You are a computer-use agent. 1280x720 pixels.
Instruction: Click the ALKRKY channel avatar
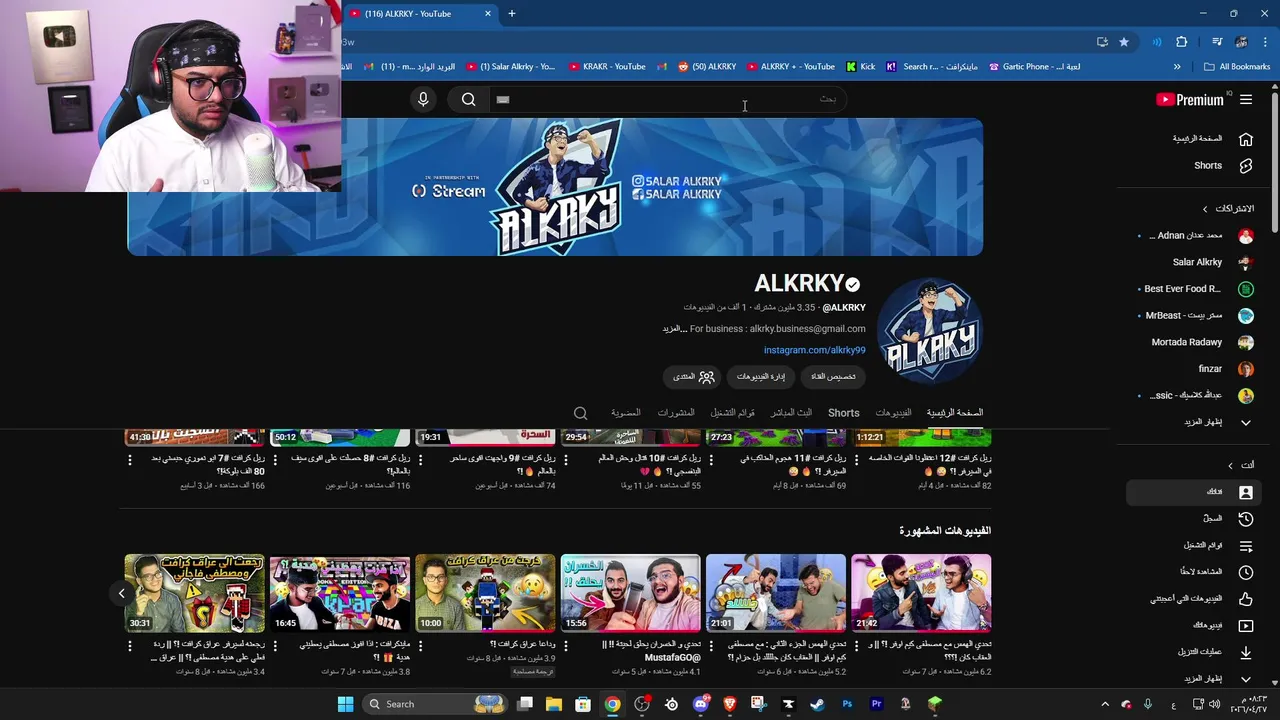pos(930,331)
